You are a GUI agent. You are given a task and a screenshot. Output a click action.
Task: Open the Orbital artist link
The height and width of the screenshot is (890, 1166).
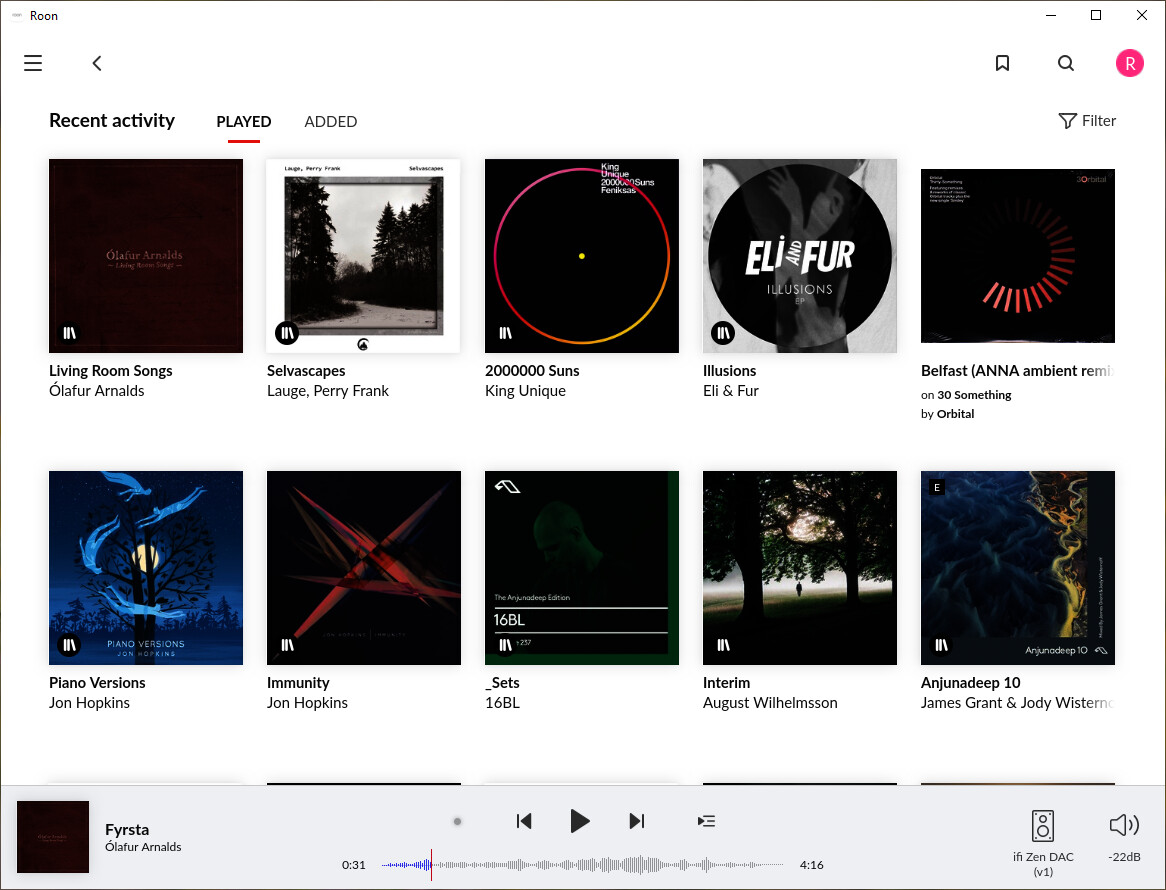click(x=956, y=413)
